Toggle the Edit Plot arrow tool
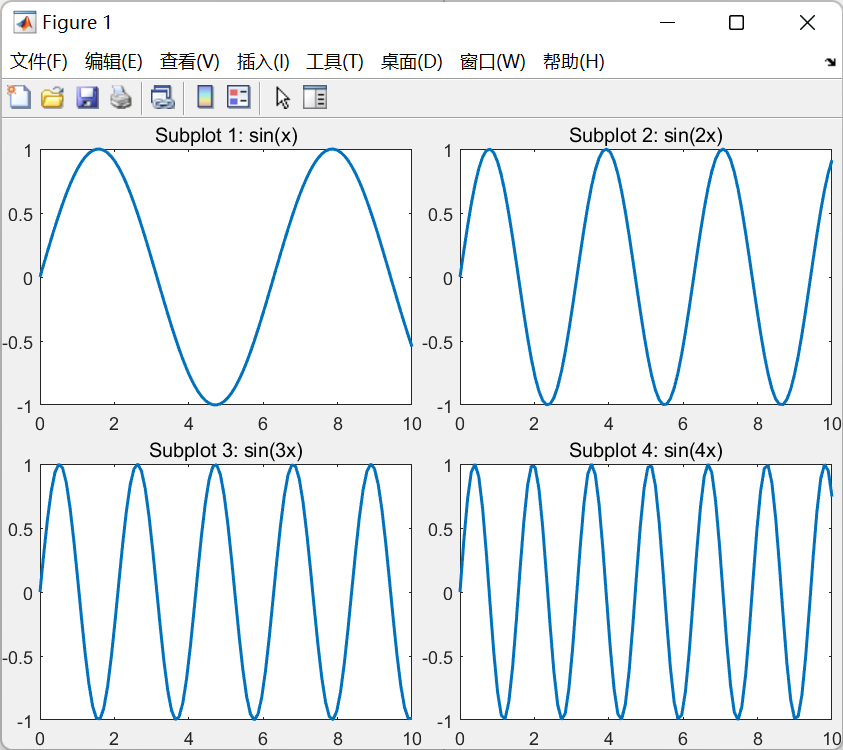843x750 pixels. point(283,98)
